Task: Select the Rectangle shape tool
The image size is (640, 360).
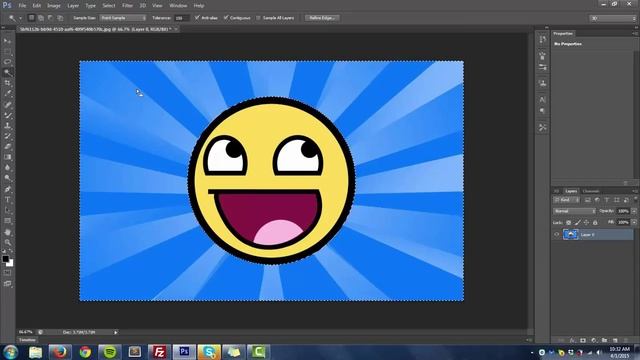Action: [7, 221]
